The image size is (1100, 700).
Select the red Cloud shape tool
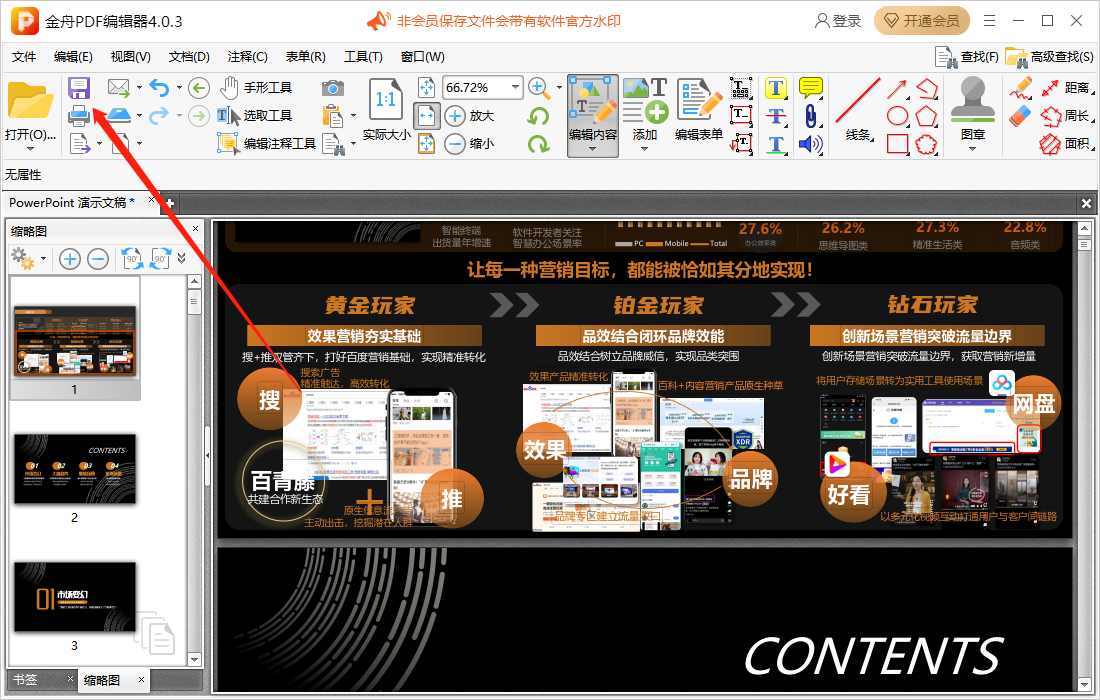tap(926, 144)
